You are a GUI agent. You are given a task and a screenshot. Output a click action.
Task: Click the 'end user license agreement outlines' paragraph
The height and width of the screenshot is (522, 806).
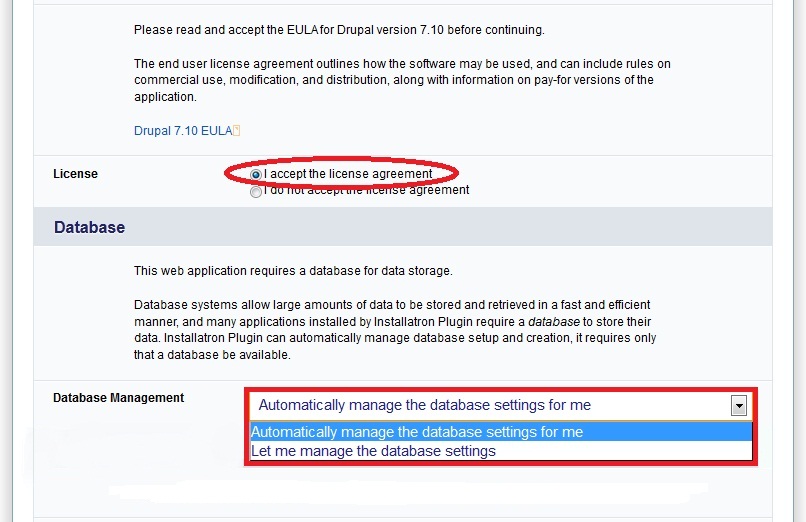point(402,80)
